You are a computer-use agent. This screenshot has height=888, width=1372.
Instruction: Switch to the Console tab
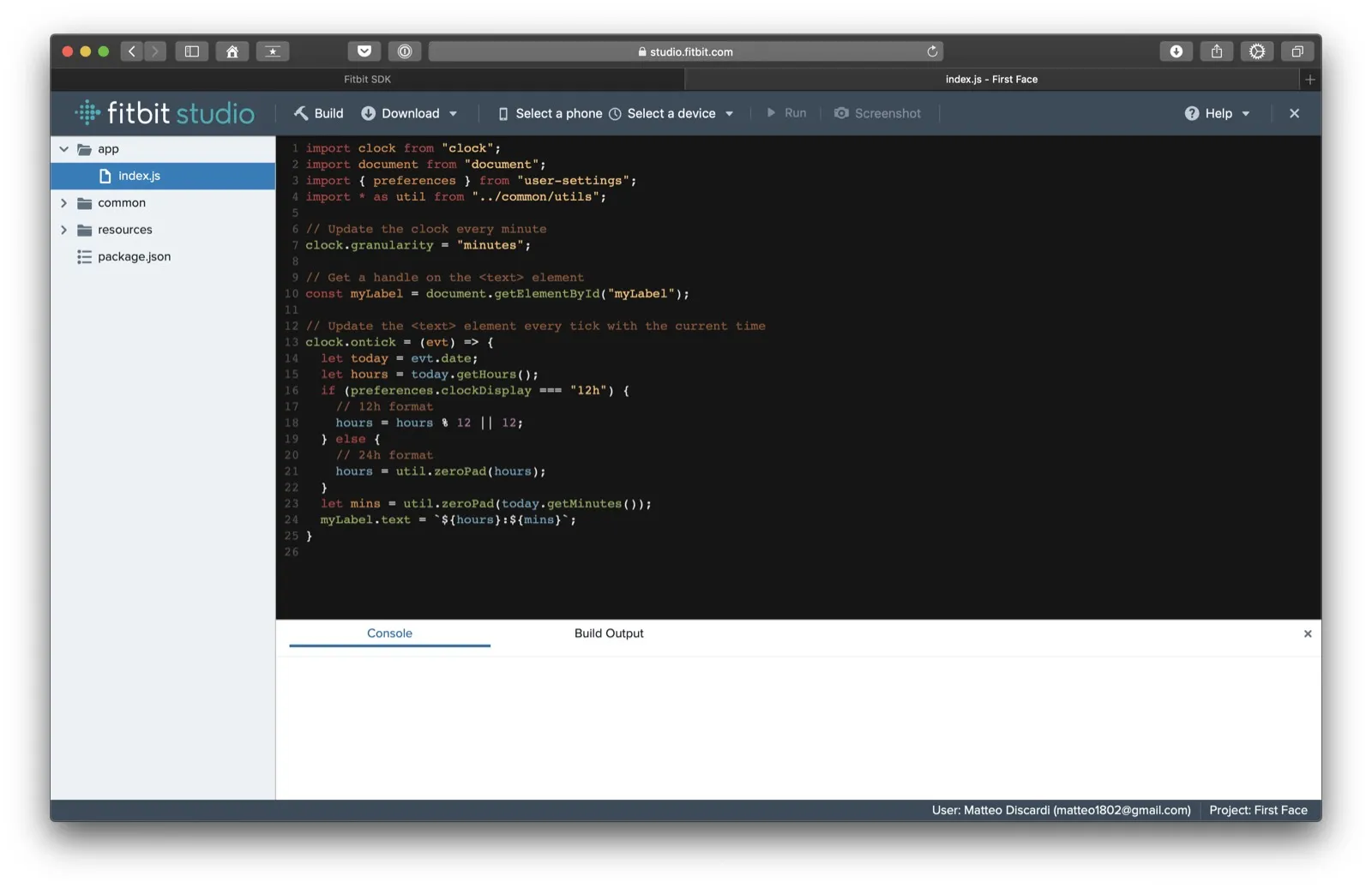389,633
